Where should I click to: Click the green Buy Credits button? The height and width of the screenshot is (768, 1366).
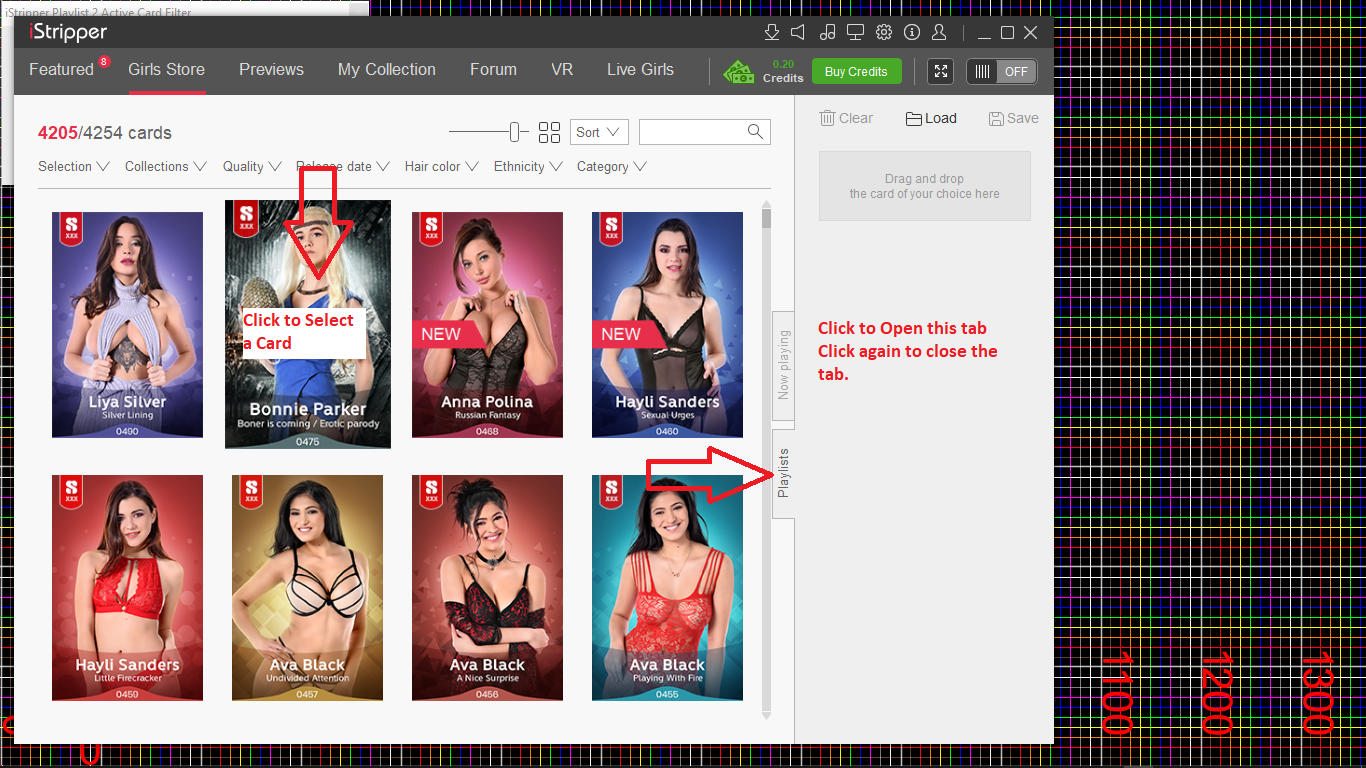click(856, 72)
